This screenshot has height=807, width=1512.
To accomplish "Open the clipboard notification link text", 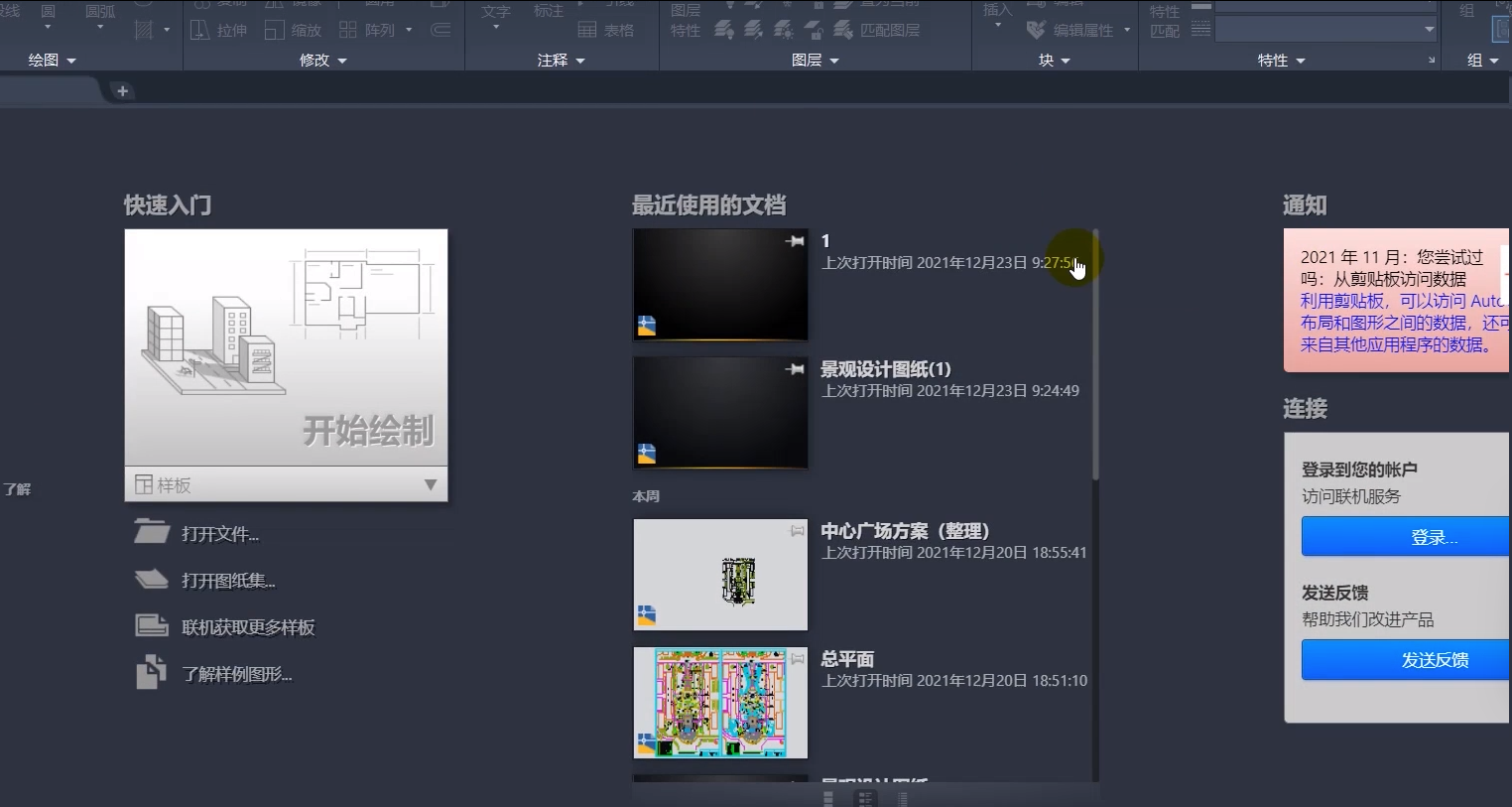I will tap(1403, 323).
